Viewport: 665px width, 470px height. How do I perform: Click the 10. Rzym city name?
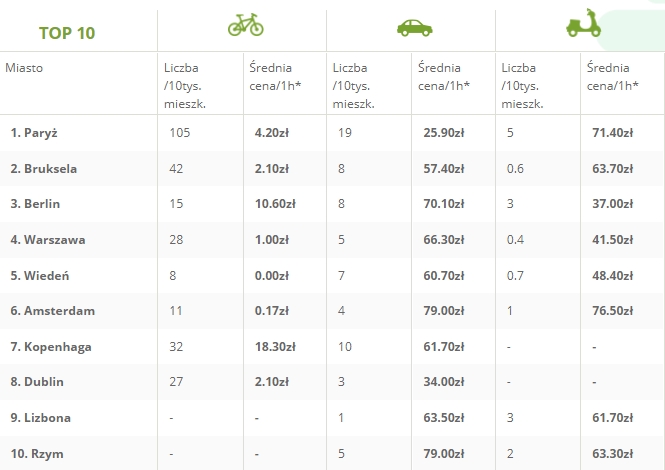pyautogui.click(x=37, y=453)
